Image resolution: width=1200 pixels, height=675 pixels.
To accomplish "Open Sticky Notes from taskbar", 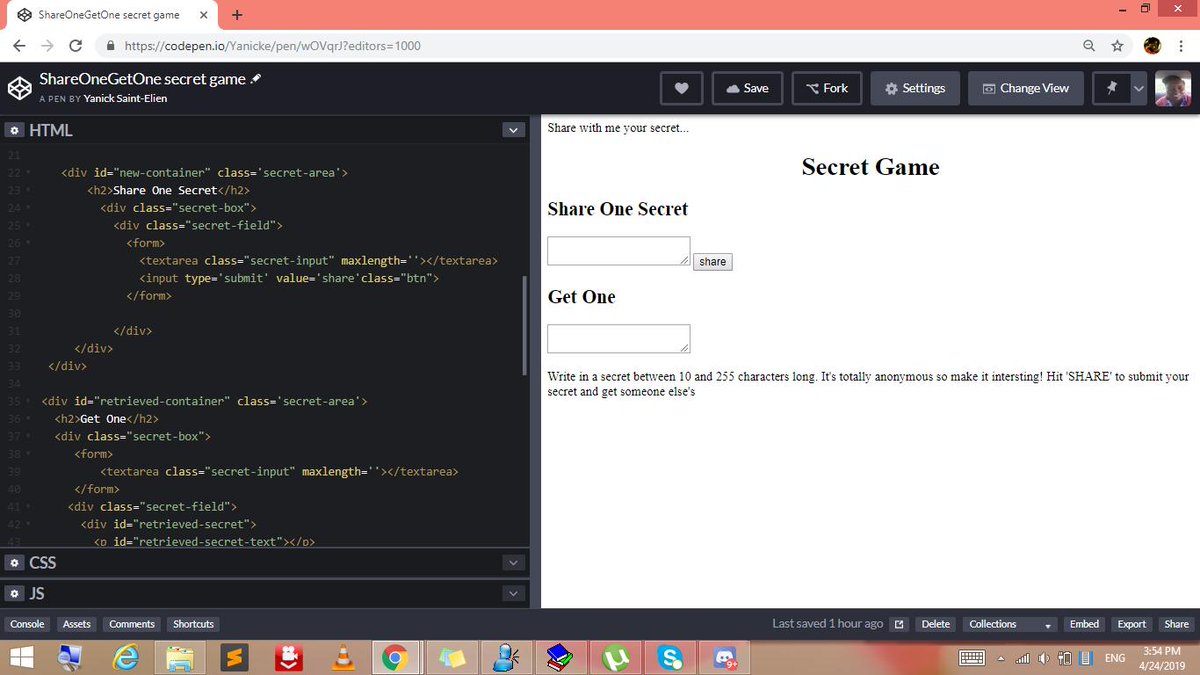I will click(450, 657).
